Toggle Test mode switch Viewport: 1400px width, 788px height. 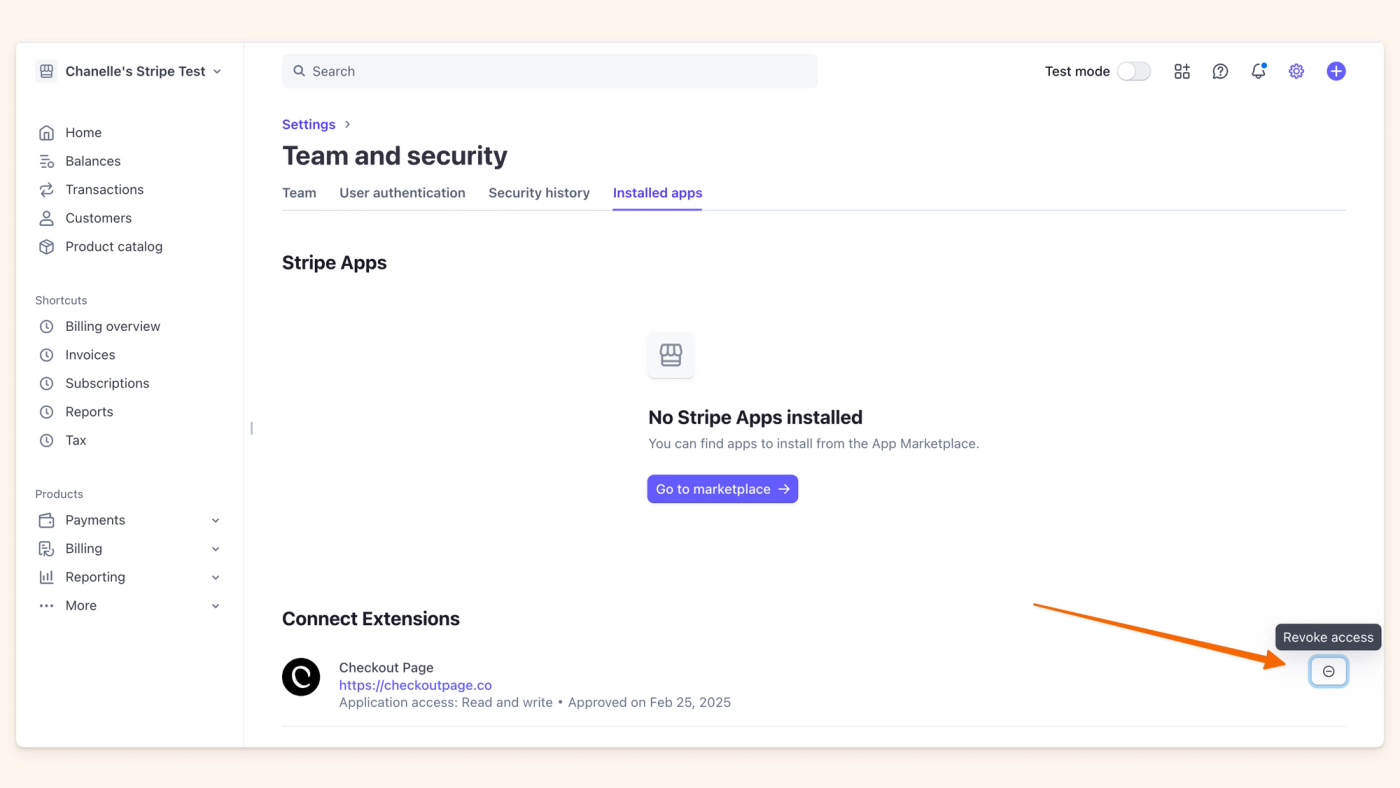pyautogui.click(x=1134, y=71)
